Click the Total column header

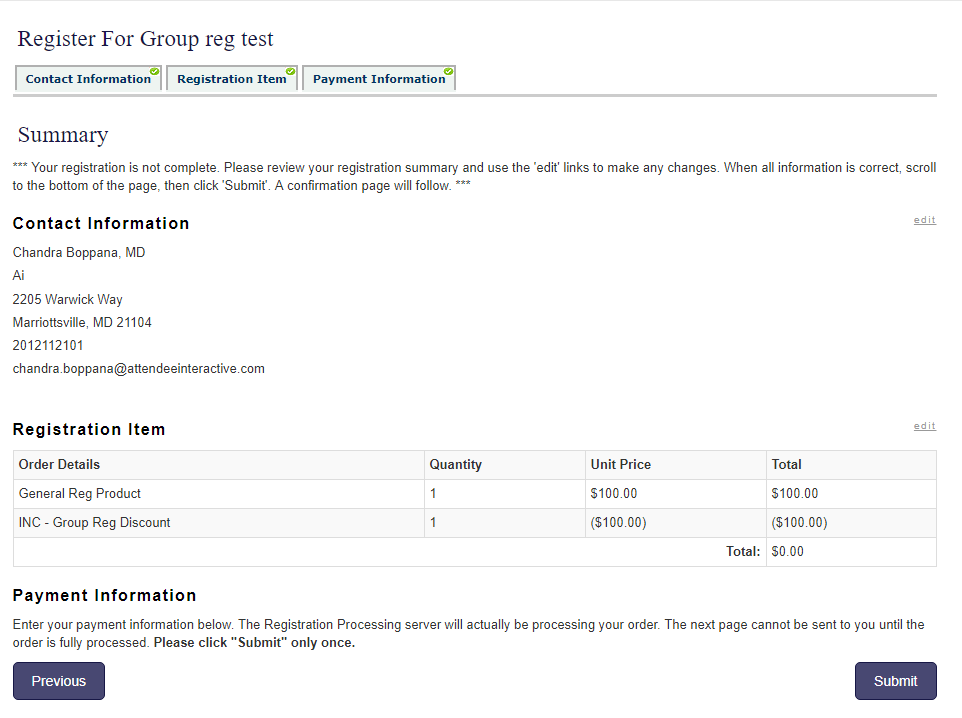click(786, 465)
